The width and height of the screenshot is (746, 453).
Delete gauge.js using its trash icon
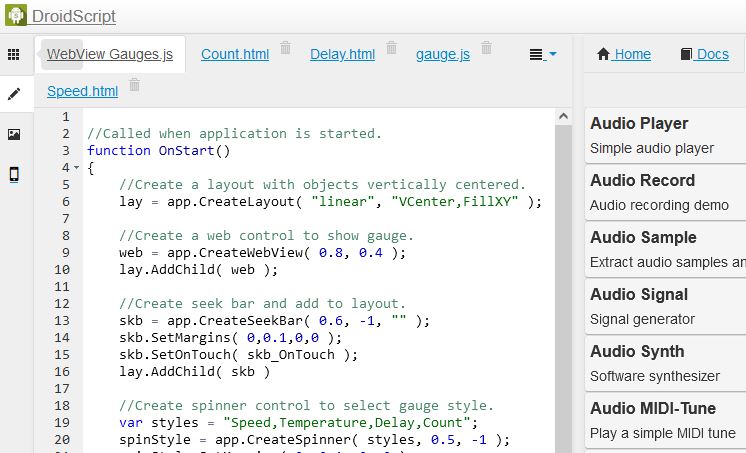coord(486,48)
